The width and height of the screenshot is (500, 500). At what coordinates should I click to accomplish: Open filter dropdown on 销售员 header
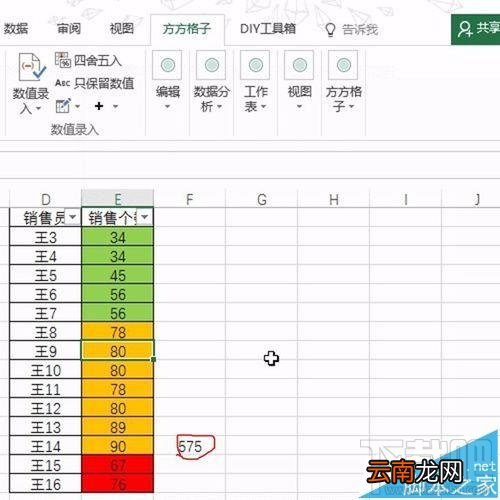point(72,217)
